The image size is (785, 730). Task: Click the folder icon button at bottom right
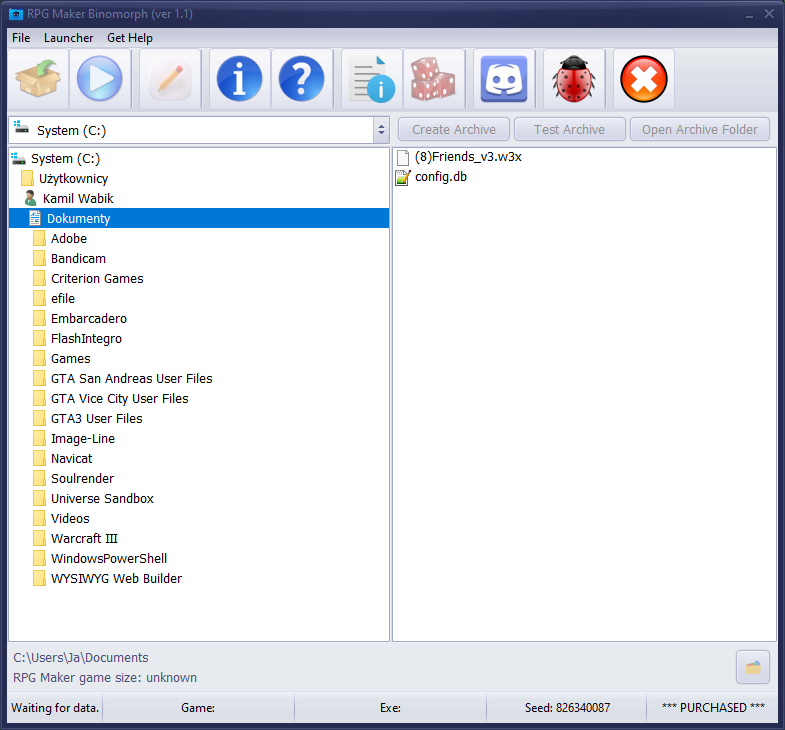[x=752, y=667]
